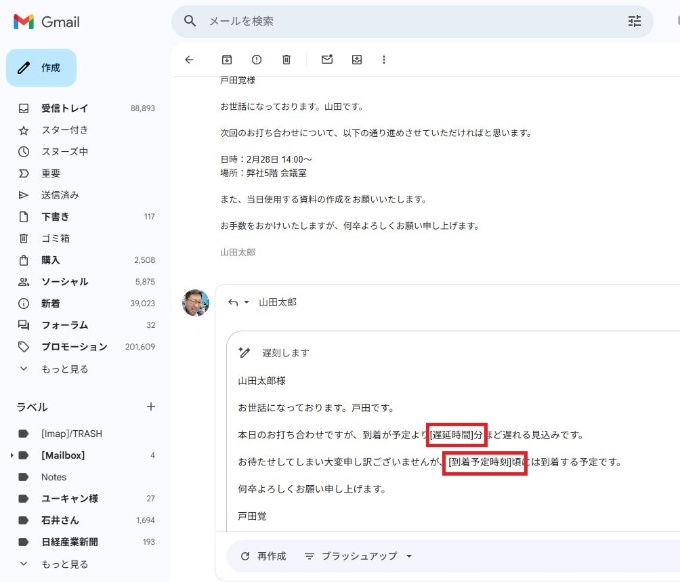Click the signature 山田太郎 in email
The width and height of the screenshot is (680, 582).
tap(238, 252)
